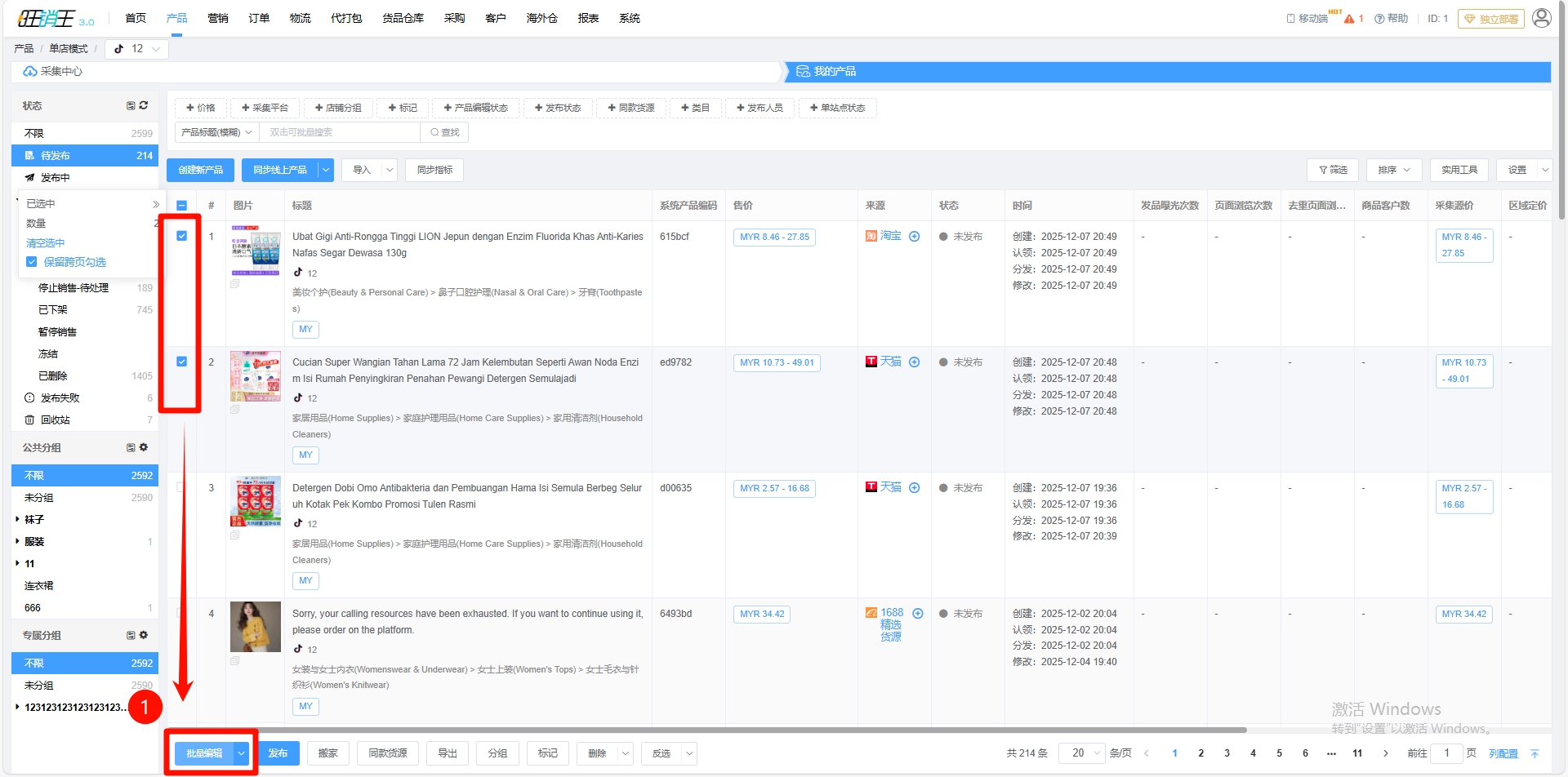Click scroll-to-top arrow icon beside 列配置
The image size is (1568, 777).
(x=1535, y=753)
